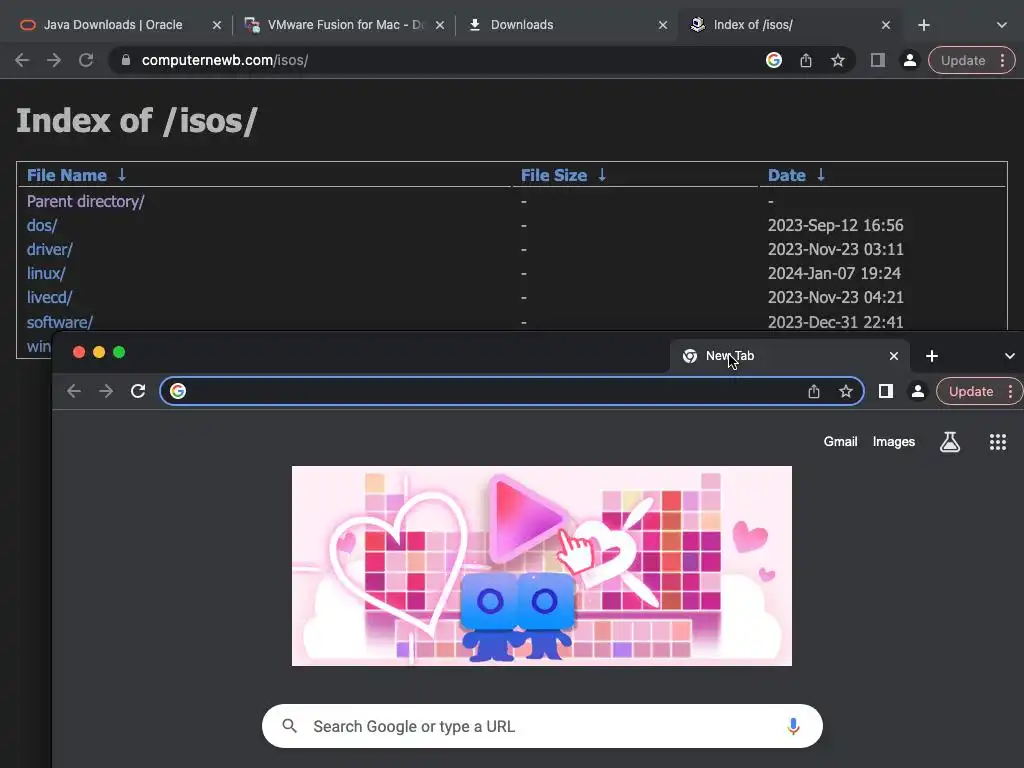Image resolution: width=1024 pixels, height=768 pixels.
Task: Go back in the back window
Action: [22, 60]
